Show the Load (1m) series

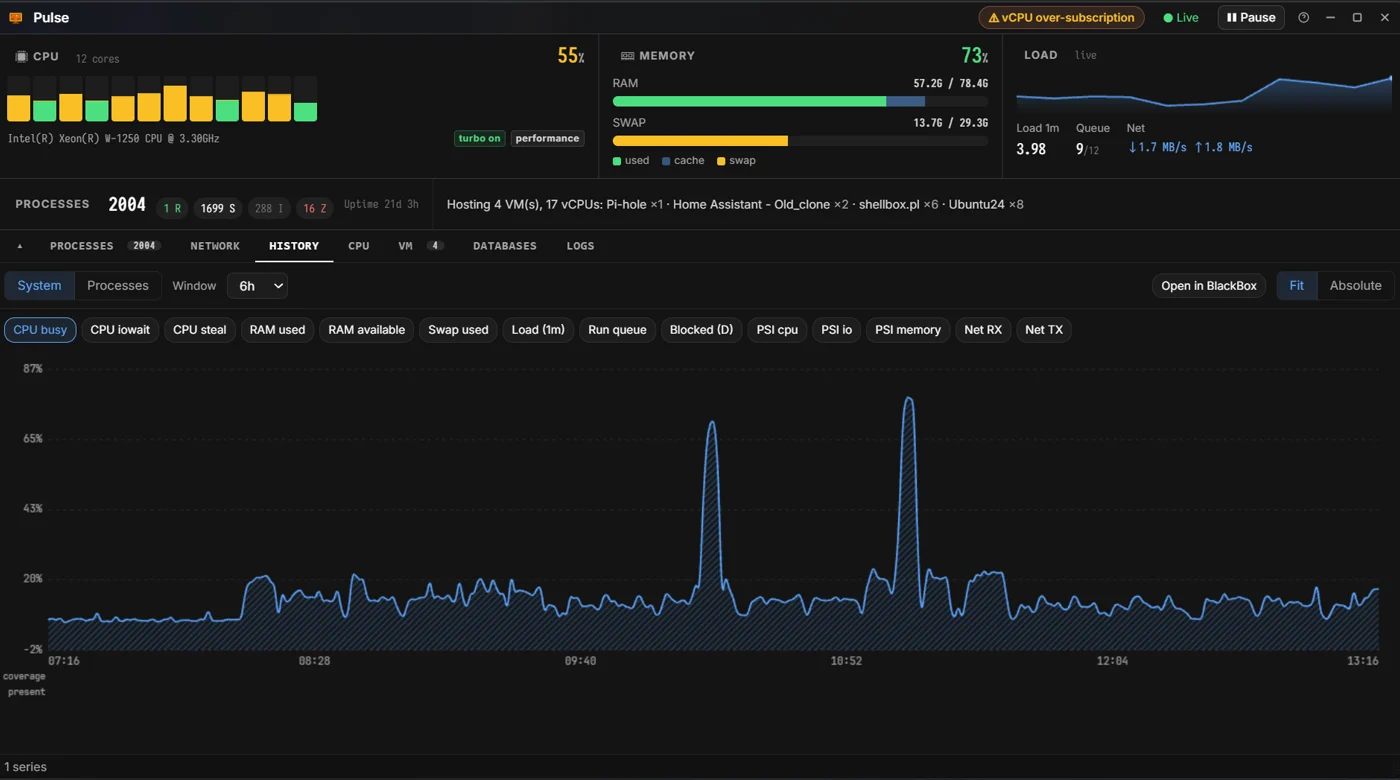[x=538, y=330]
